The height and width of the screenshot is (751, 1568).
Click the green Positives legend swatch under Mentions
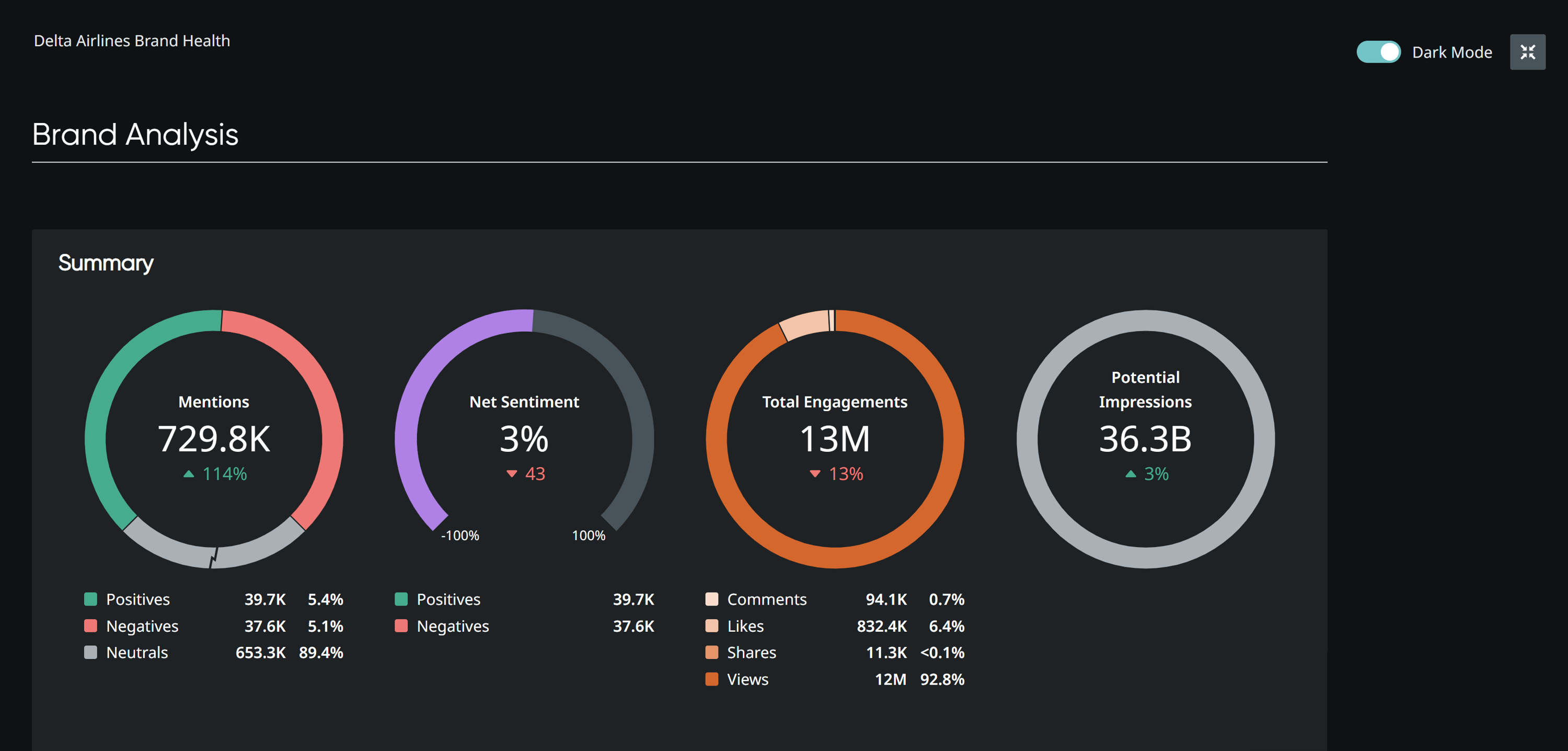91,599
